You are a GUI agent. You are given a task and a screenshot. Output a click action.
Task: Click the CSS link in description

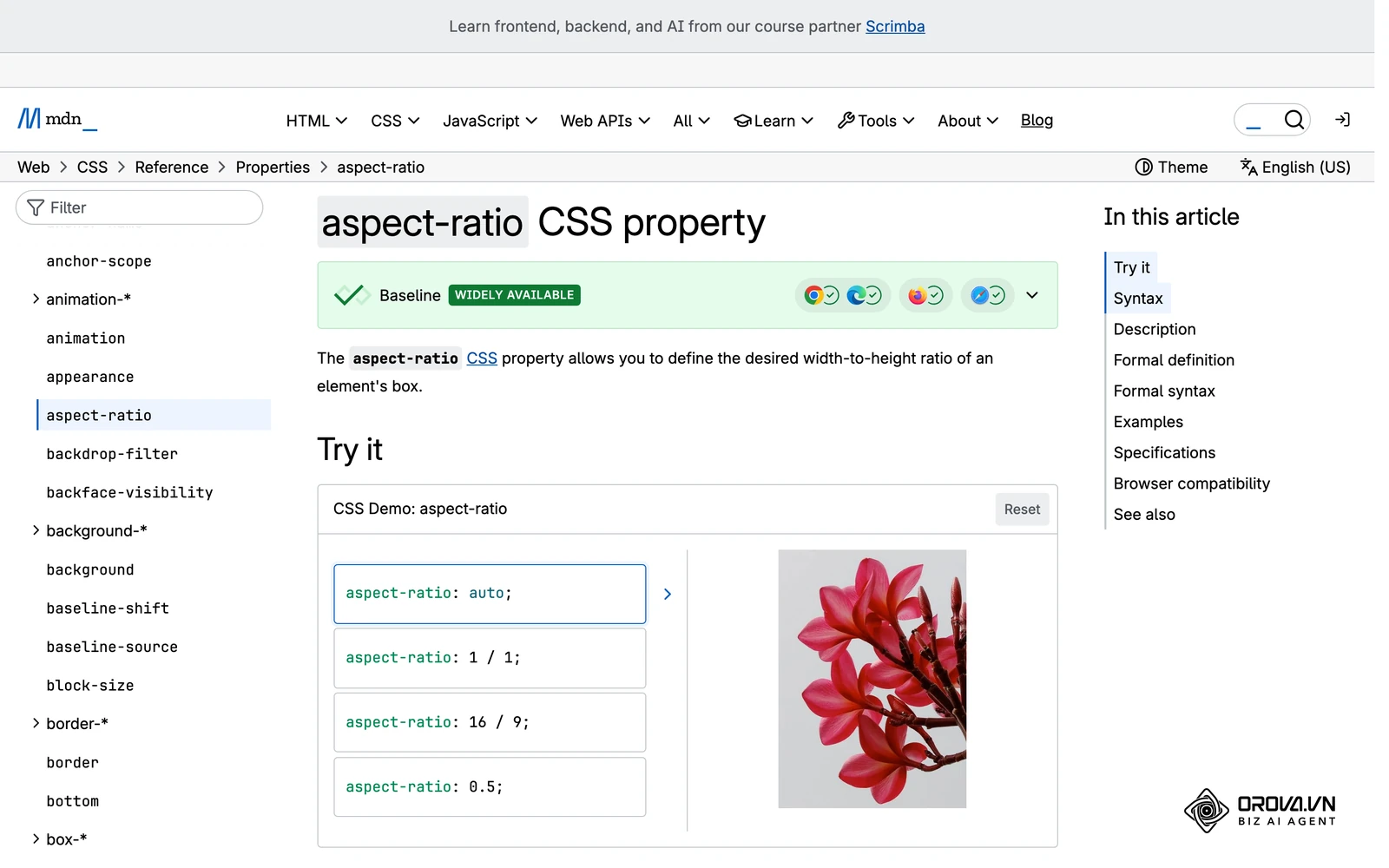(482, 358)
